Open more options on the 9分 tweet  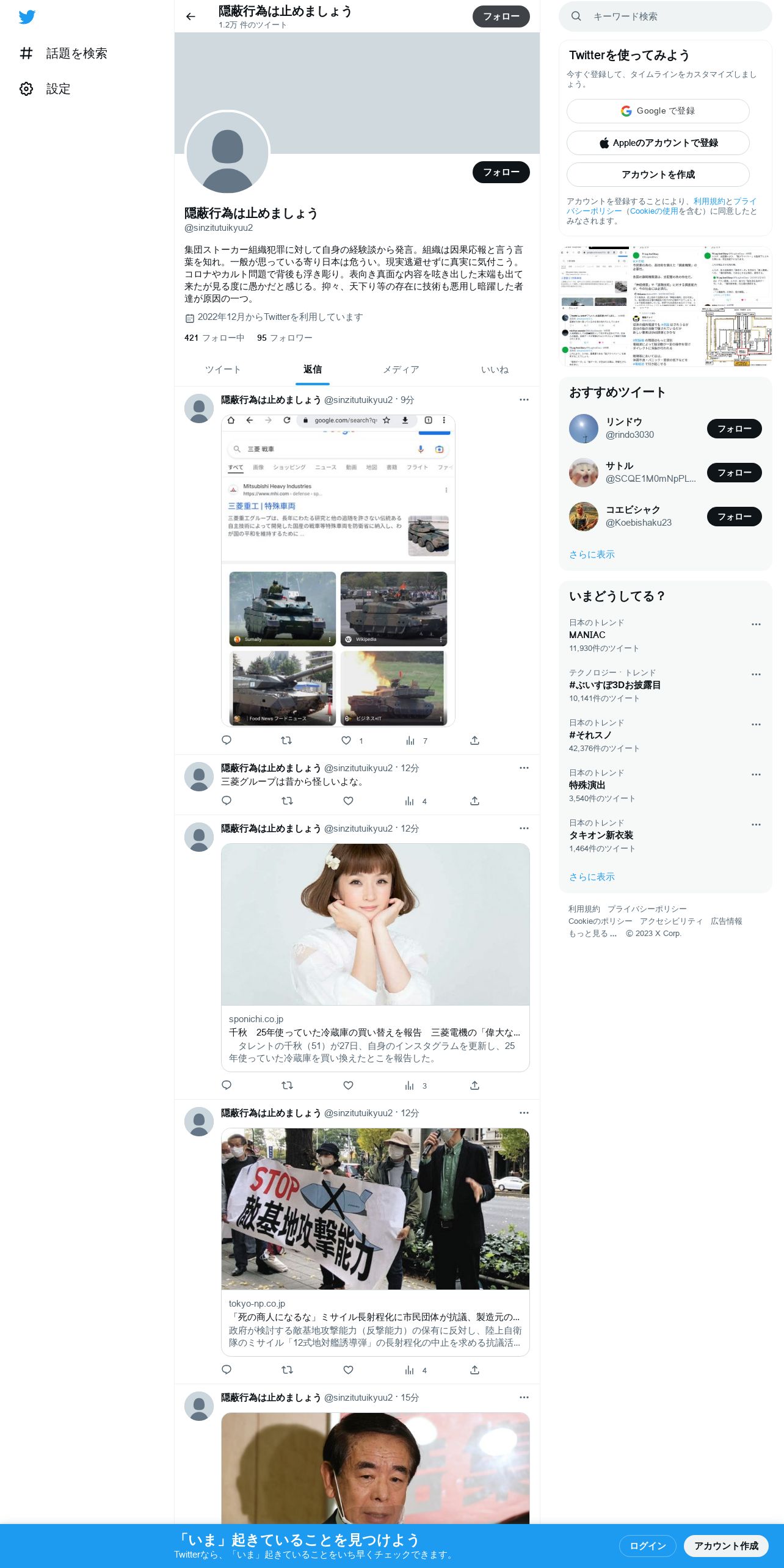pos(524,400)
